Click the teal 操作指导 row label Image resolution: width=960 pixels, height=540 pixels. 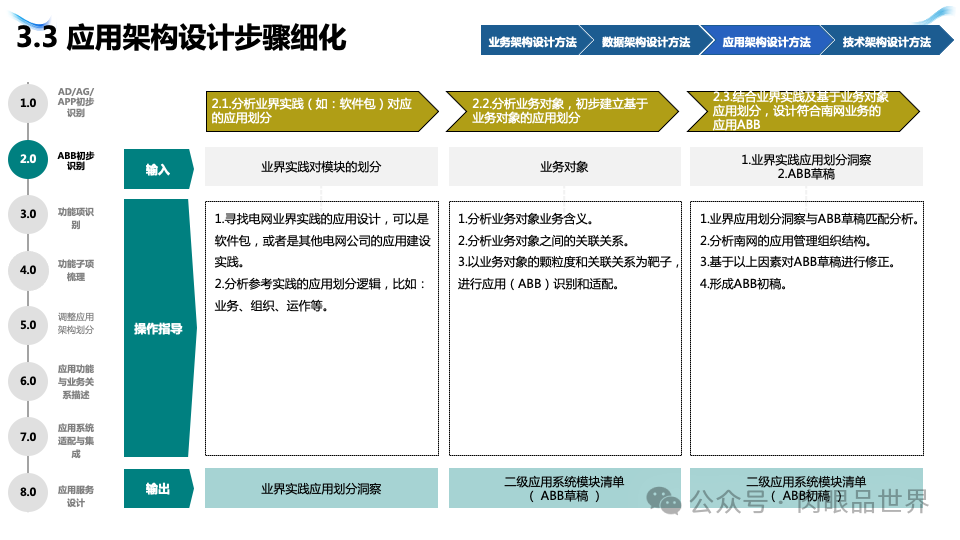coord(159,328)
